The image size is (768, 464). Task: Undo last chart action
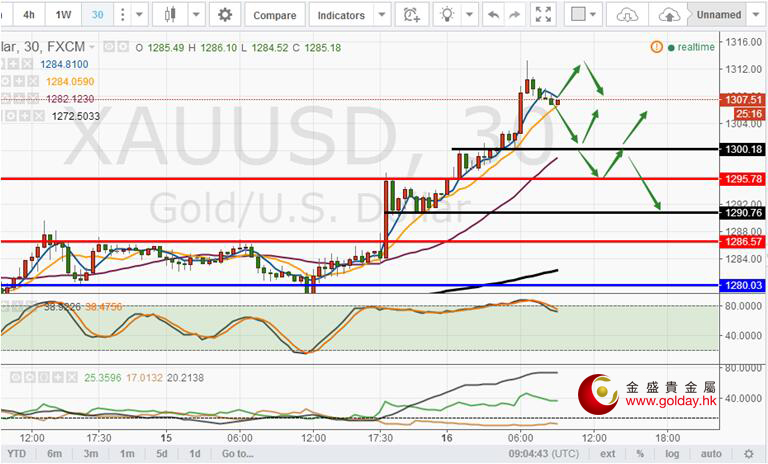(493, 15)
